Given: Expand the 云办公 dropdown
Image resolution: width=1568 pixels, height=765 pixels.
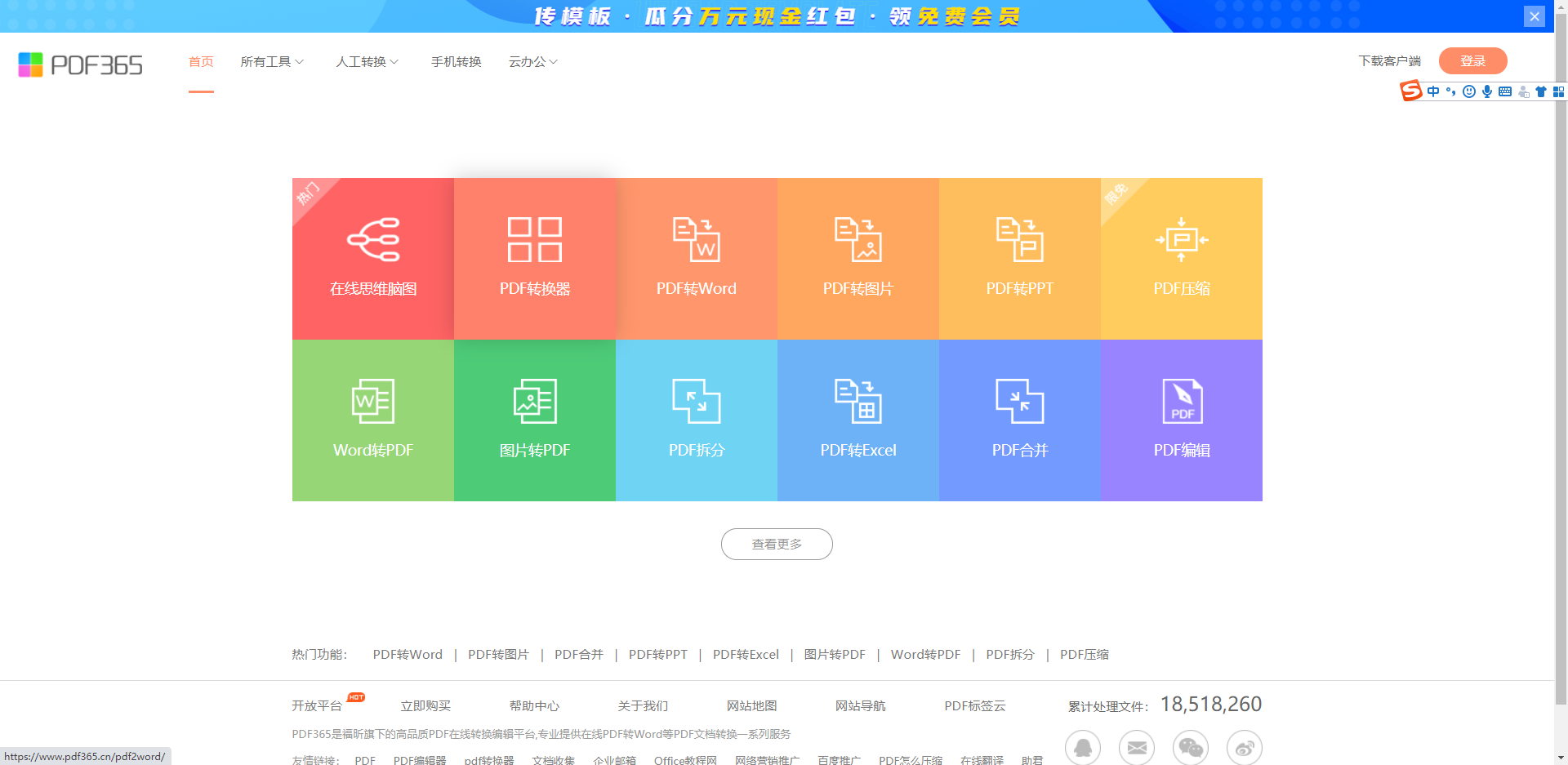Looking at the screenshot, I should click(x=532, y=61).
